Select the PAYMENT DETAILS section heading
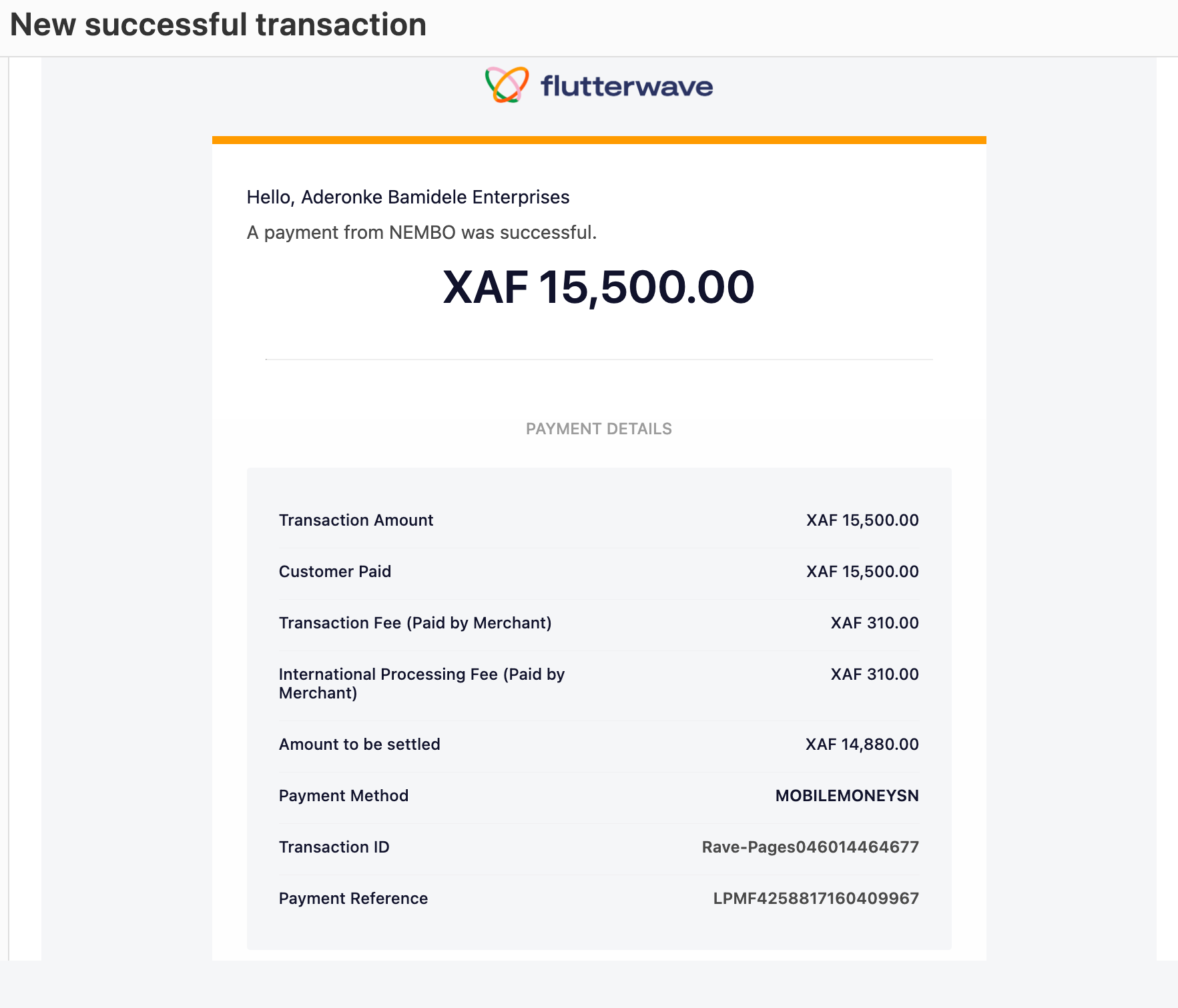The height and width of the screenshot is (1008, 1178). coord(599,429)
